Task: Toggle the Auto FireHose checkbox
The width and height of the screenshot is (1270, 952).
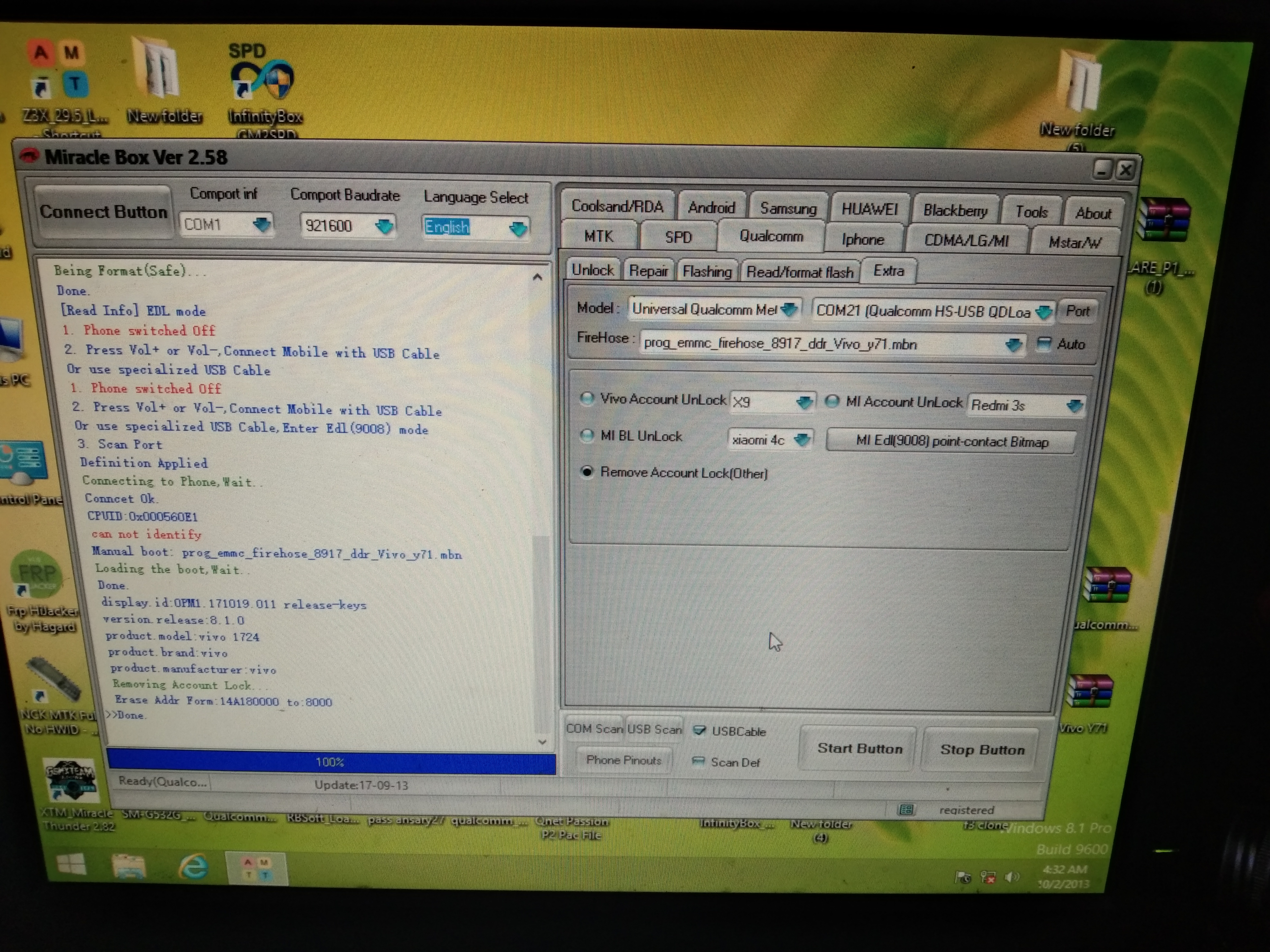Action: click(x=1044, y=344)
